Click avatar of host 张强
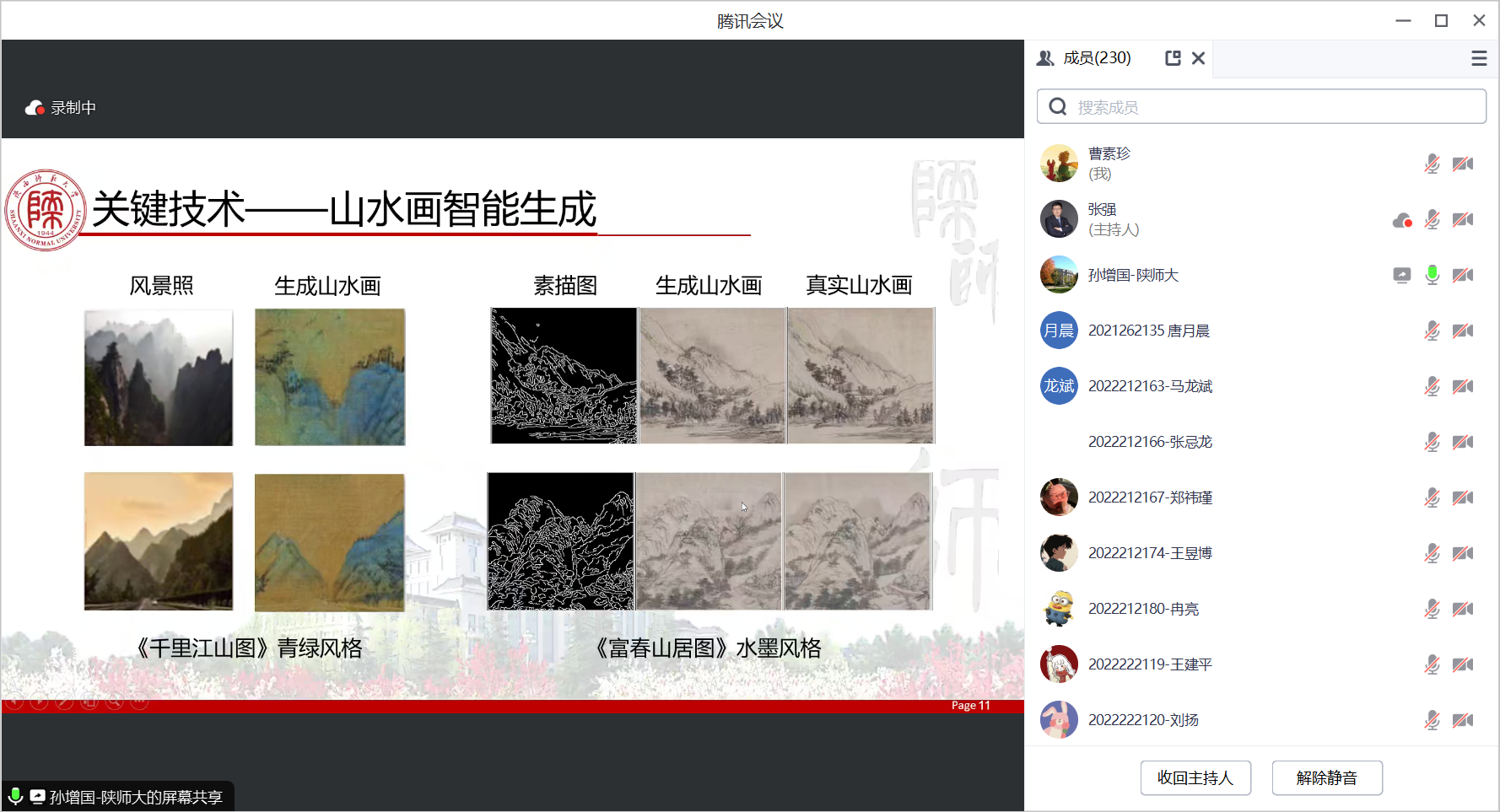This screenshot has height=812, width=1500. 1059,219
